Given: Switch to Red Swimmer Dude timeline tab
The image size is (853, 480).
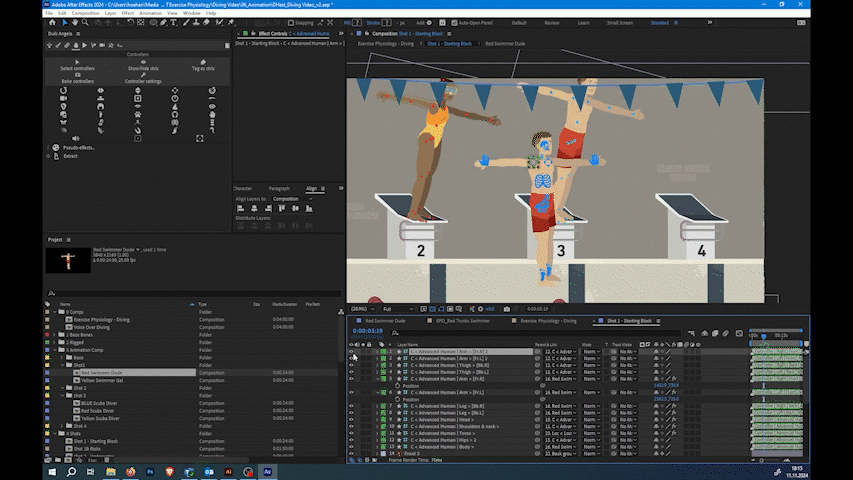Looking at the screenshot, I should tap(385, 321).
